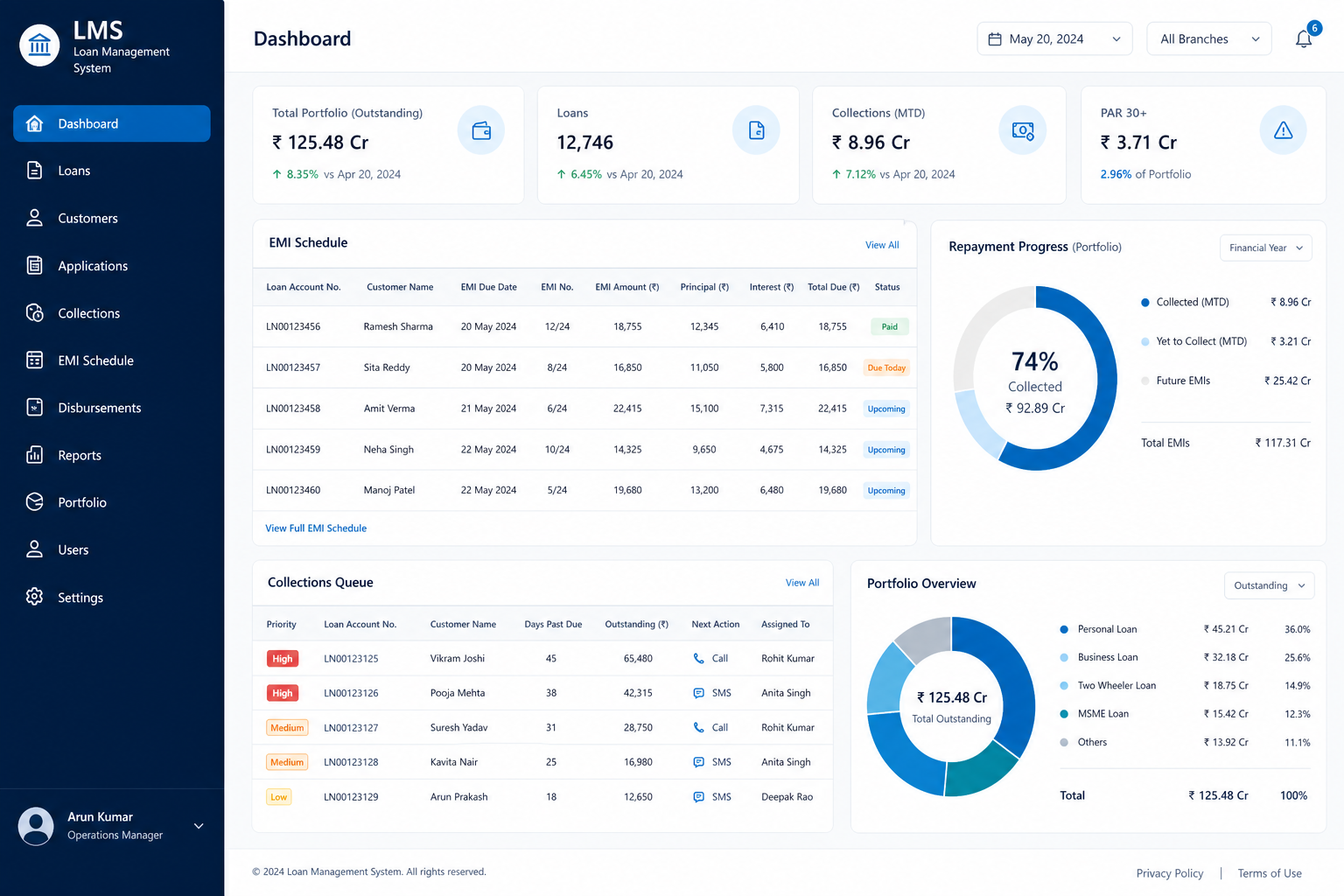The height and width of the screenshot is (896, 1344).
Task: Click assignee Deepak Rao
Action: [x=787, y=797]
